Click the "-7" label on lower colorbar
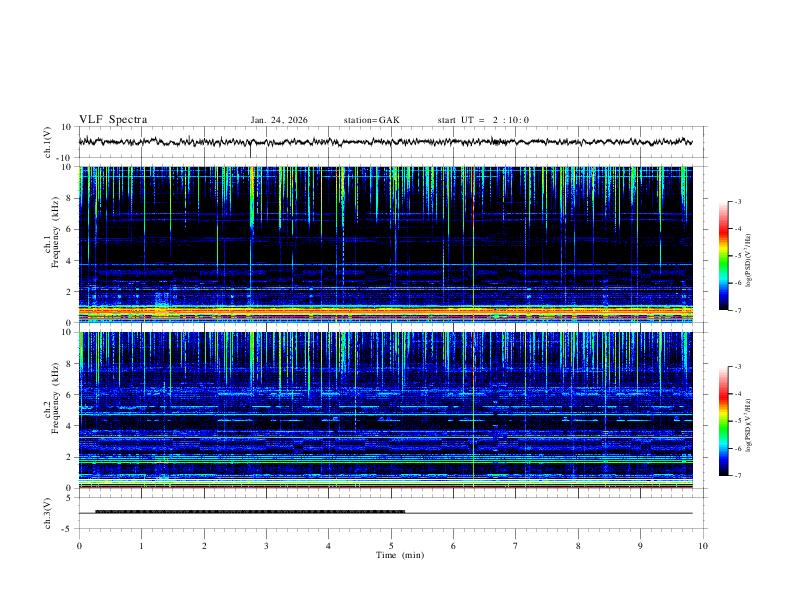The height and width of the screenshot is (612, 792). point(737,476)
